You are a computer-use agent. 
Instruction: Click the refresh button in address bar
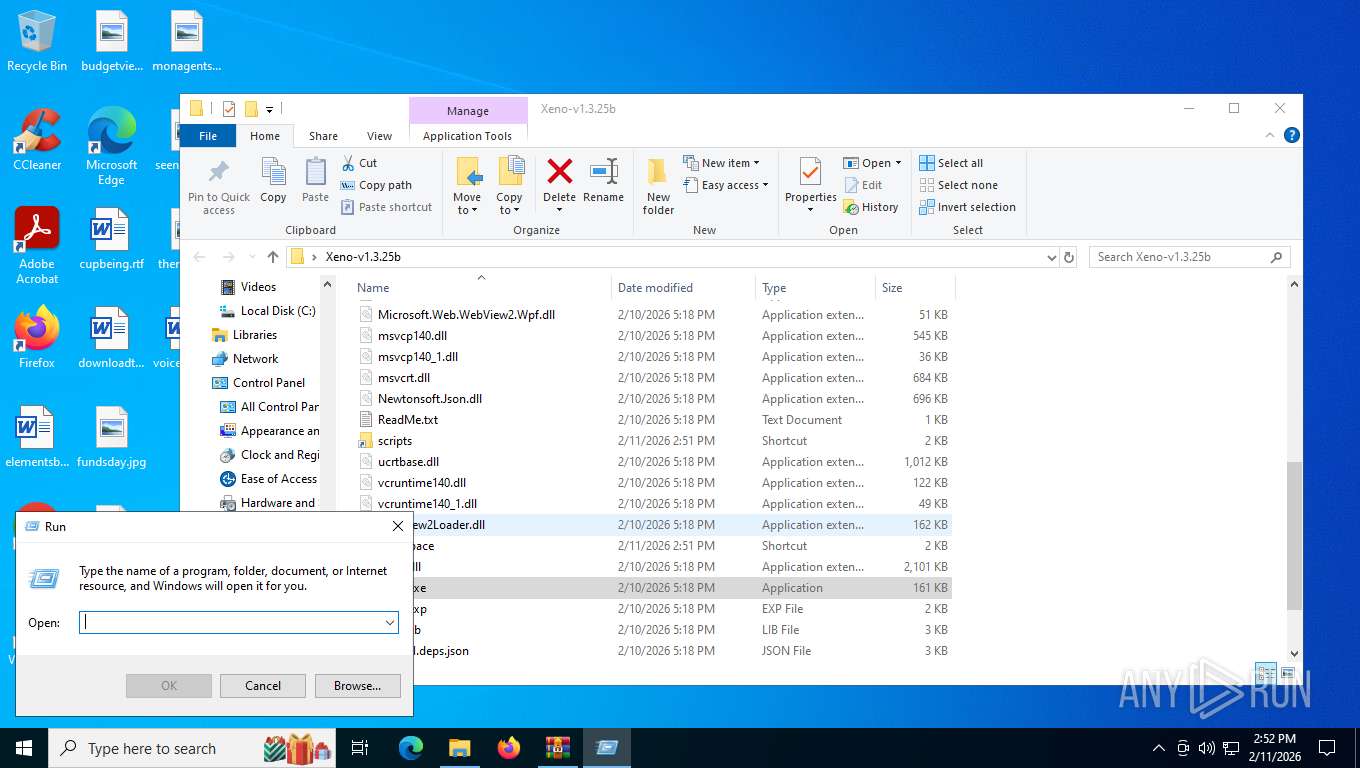[x=1069, y=257]
